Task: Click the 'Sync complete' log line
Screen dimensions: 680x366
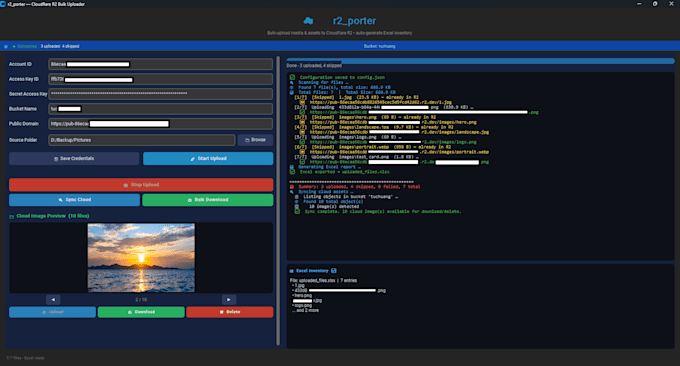Action: click(382, 212)
